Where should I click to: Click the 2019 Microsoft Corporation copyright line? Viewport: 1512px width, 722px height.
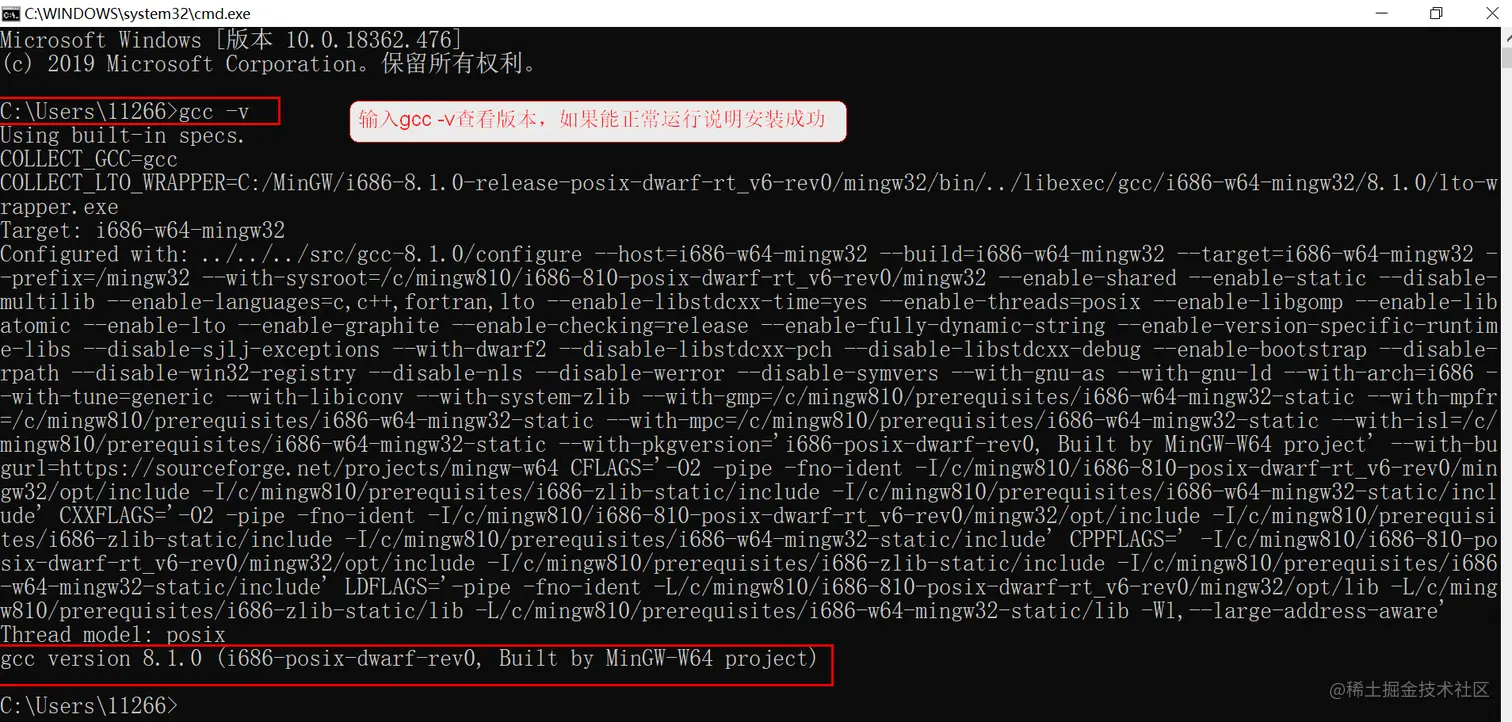pyautogui.click(x=270, y=64)
